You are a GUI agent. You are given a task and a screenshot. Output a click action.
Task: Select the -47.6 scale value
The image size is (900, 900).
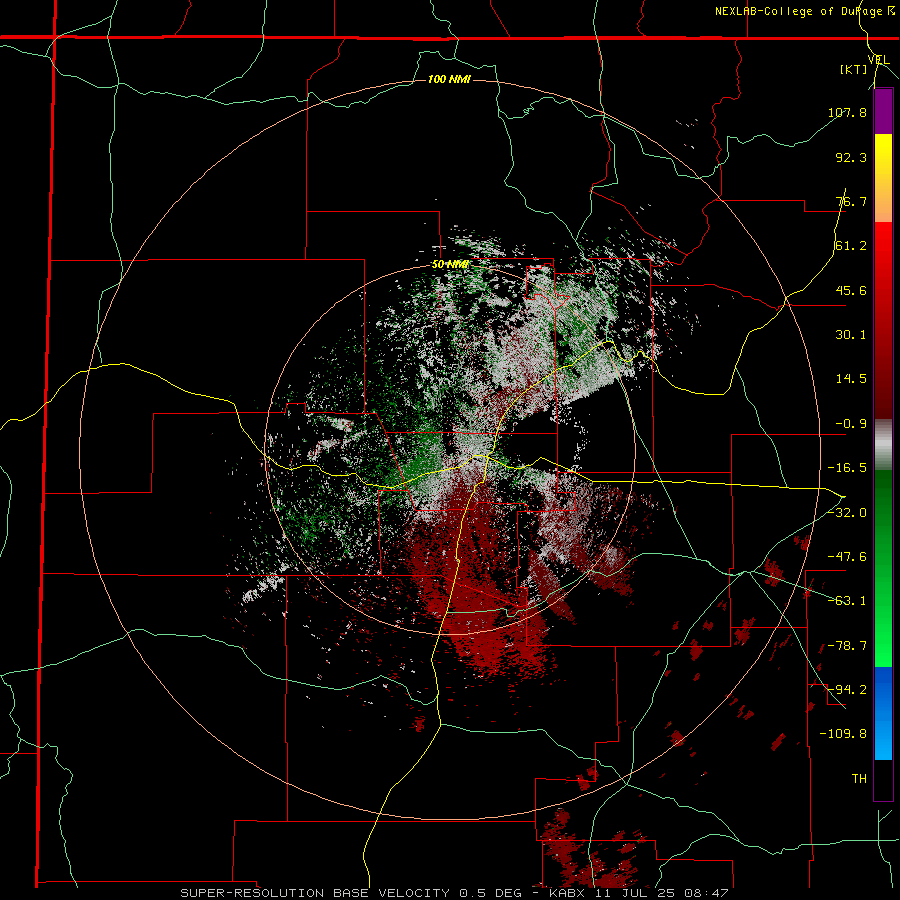tap(847, 557)
